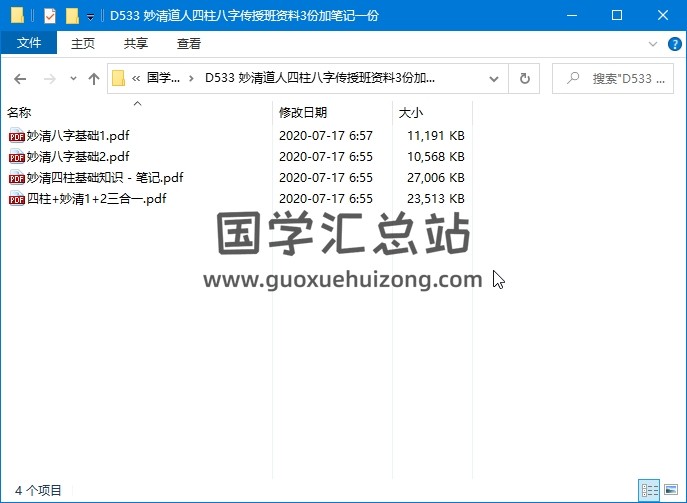Open the address bar history dropdown
The width and height of the screenshot is (687, 503).
tap(494, 79)
